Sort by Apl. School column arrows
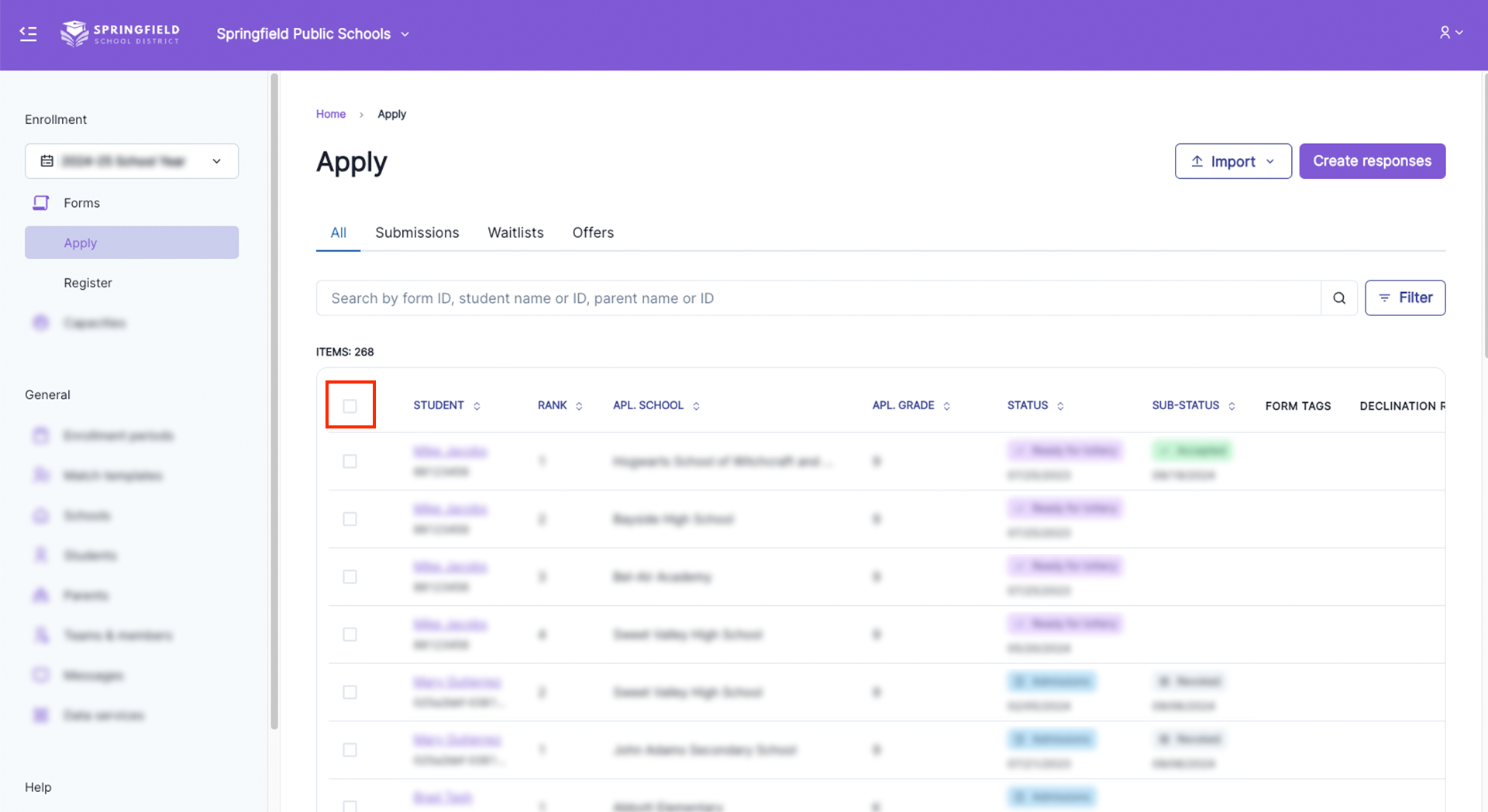This screenshot has height=812, width=1488. [x=696, y=406]
